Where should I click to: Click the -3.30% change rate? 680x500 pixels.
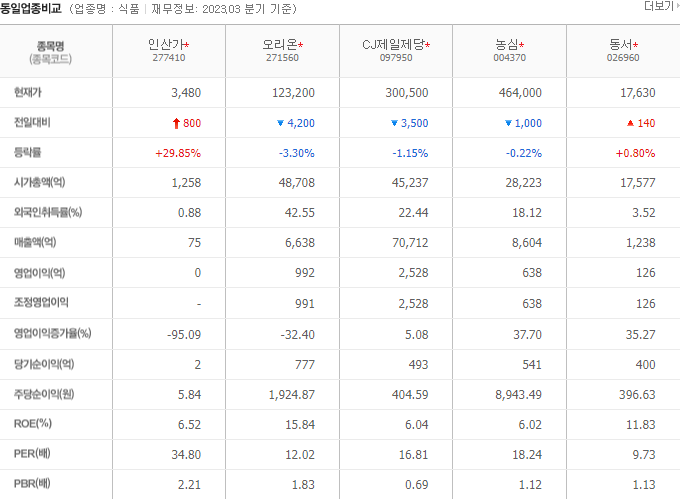coord(297,154)
